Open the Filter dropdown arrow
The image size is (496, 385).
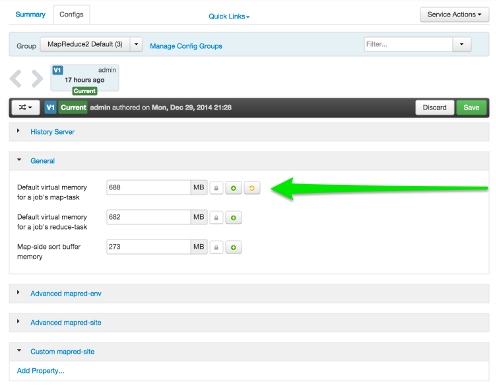coord(462,44)
